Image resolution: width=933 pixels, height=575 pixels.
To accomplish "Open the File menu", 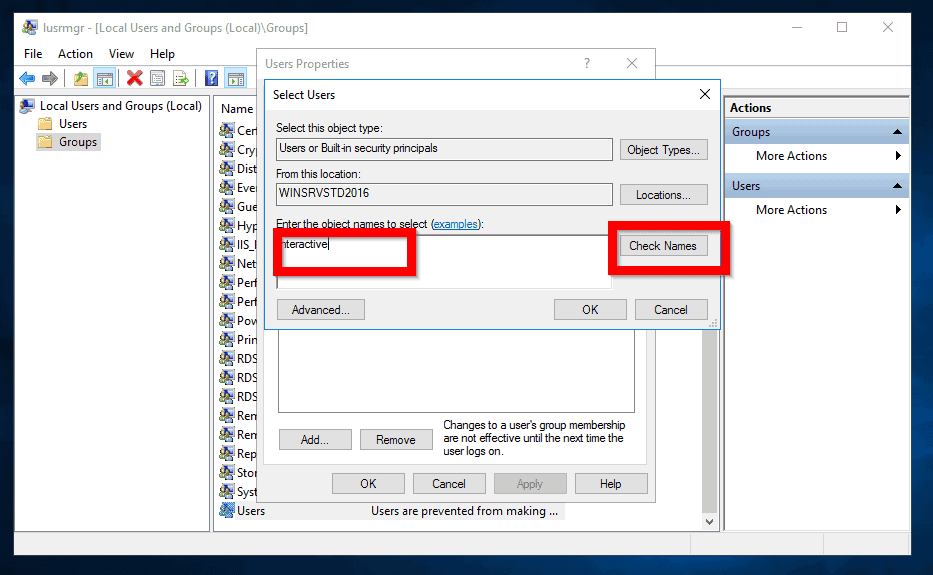I will coord(33,54).
